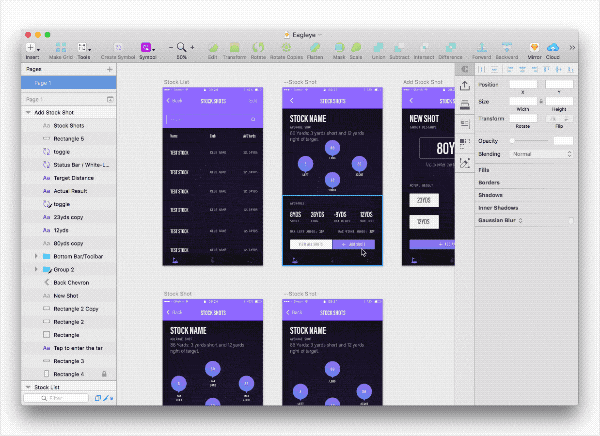Move layer Backward with toolbar icon
Image resolution: width=600 pixels, height=436 pixels.
click(507, 47)
